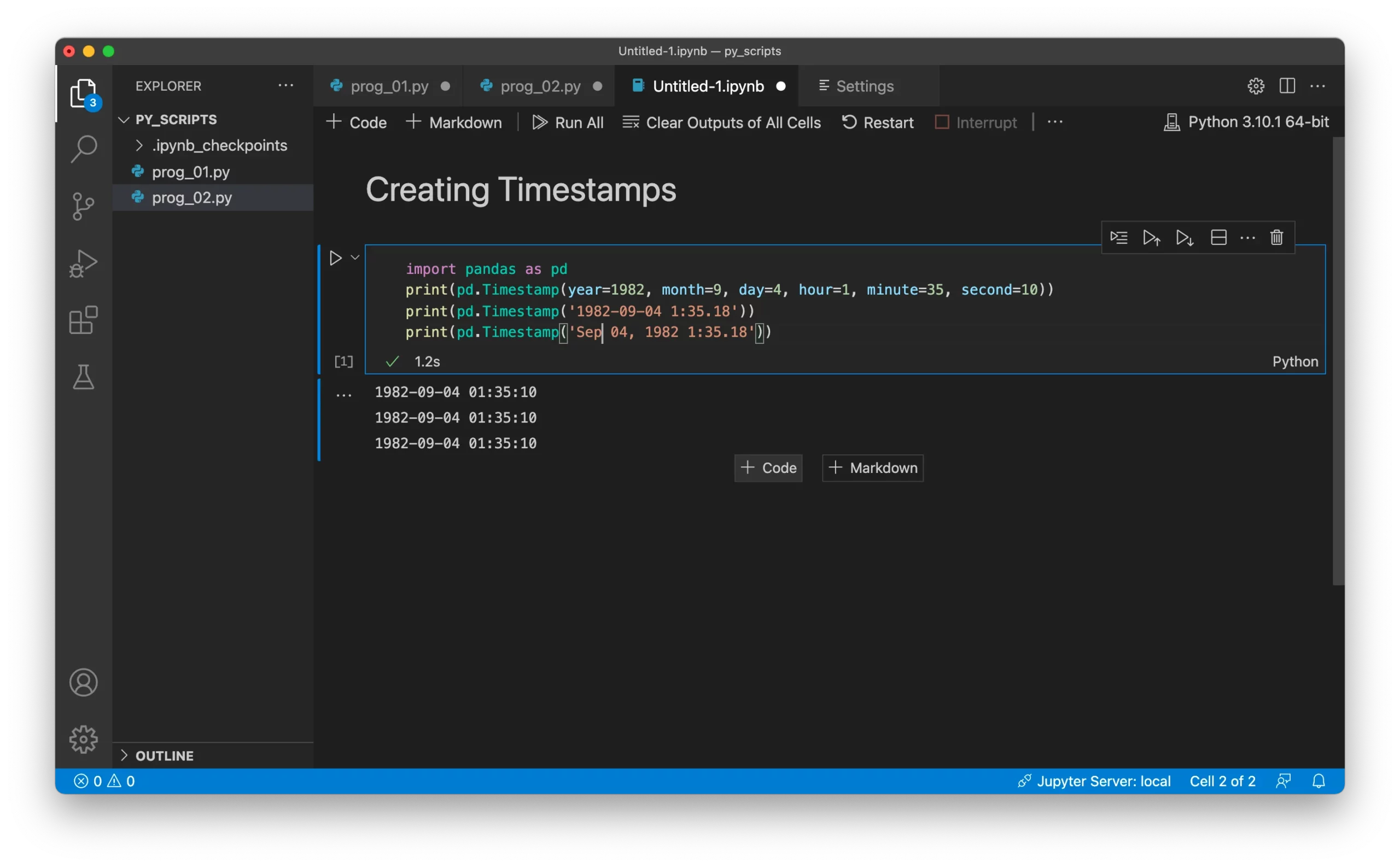Toggle the split editor layout
This screenshot has width=1400, height=867.
pos(1287,86)
